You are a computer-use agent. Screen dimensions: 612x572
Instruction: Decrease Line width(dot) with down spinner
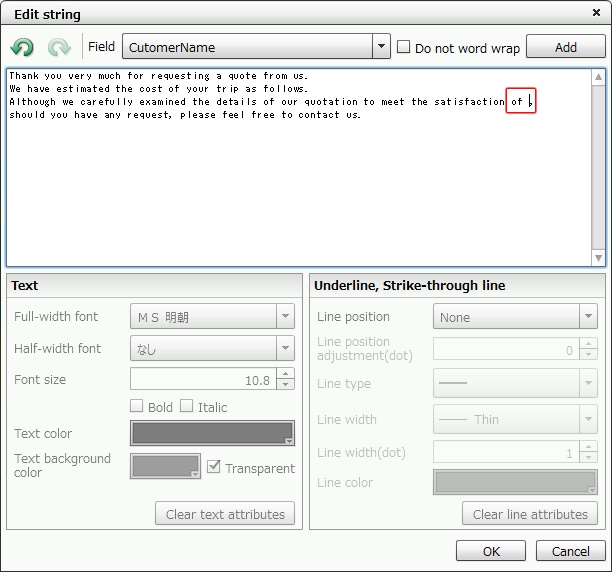coord(588,457)
